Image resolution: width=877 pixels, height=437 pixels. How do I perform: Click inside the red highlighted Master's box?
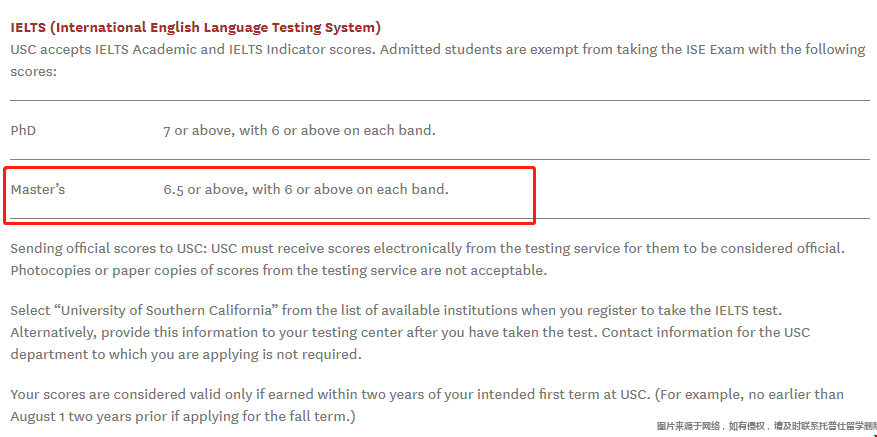click(270, 195)
